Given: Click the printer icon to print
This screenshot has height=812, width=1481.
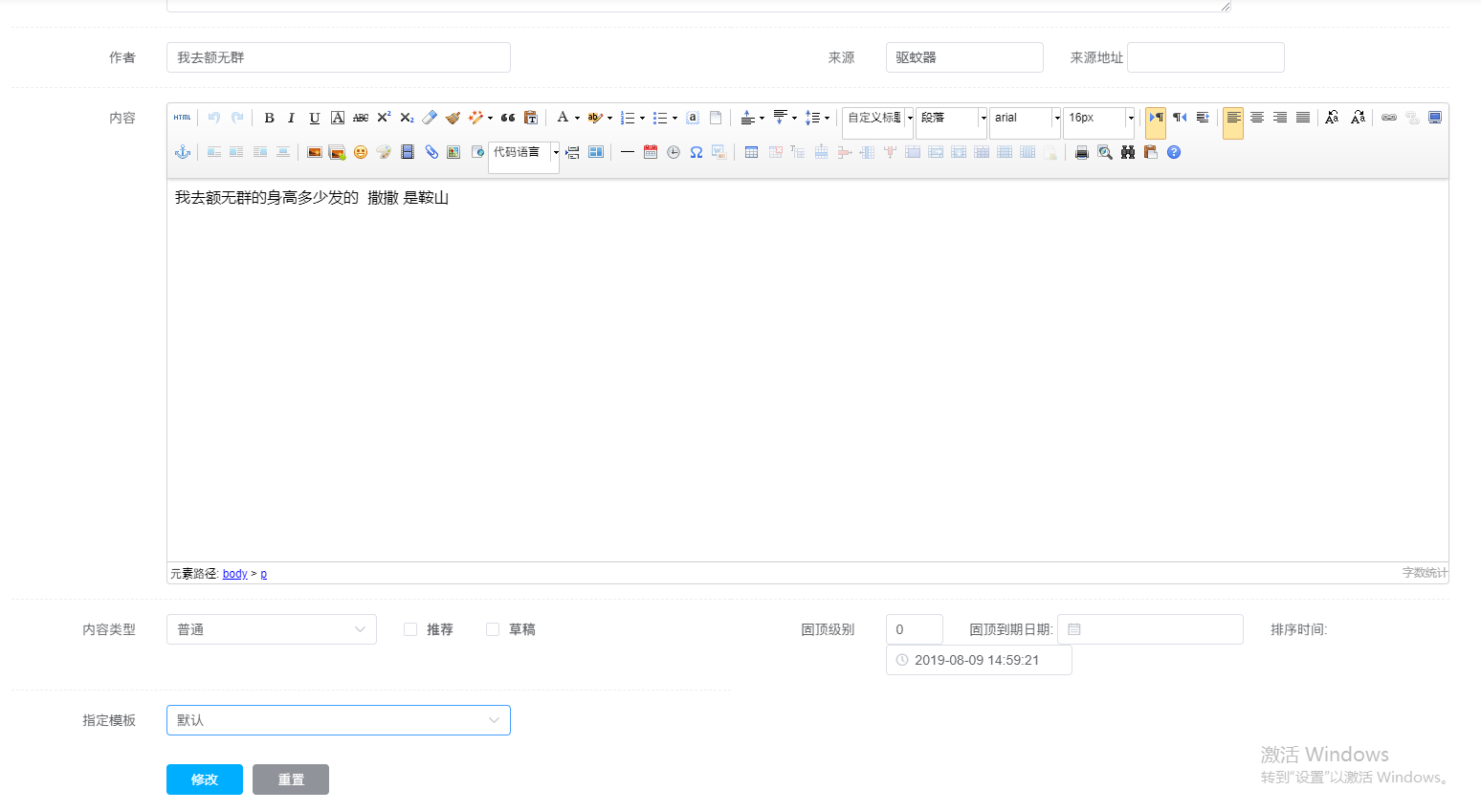Looking at the screenshot, I should [x=1081, y=152].
